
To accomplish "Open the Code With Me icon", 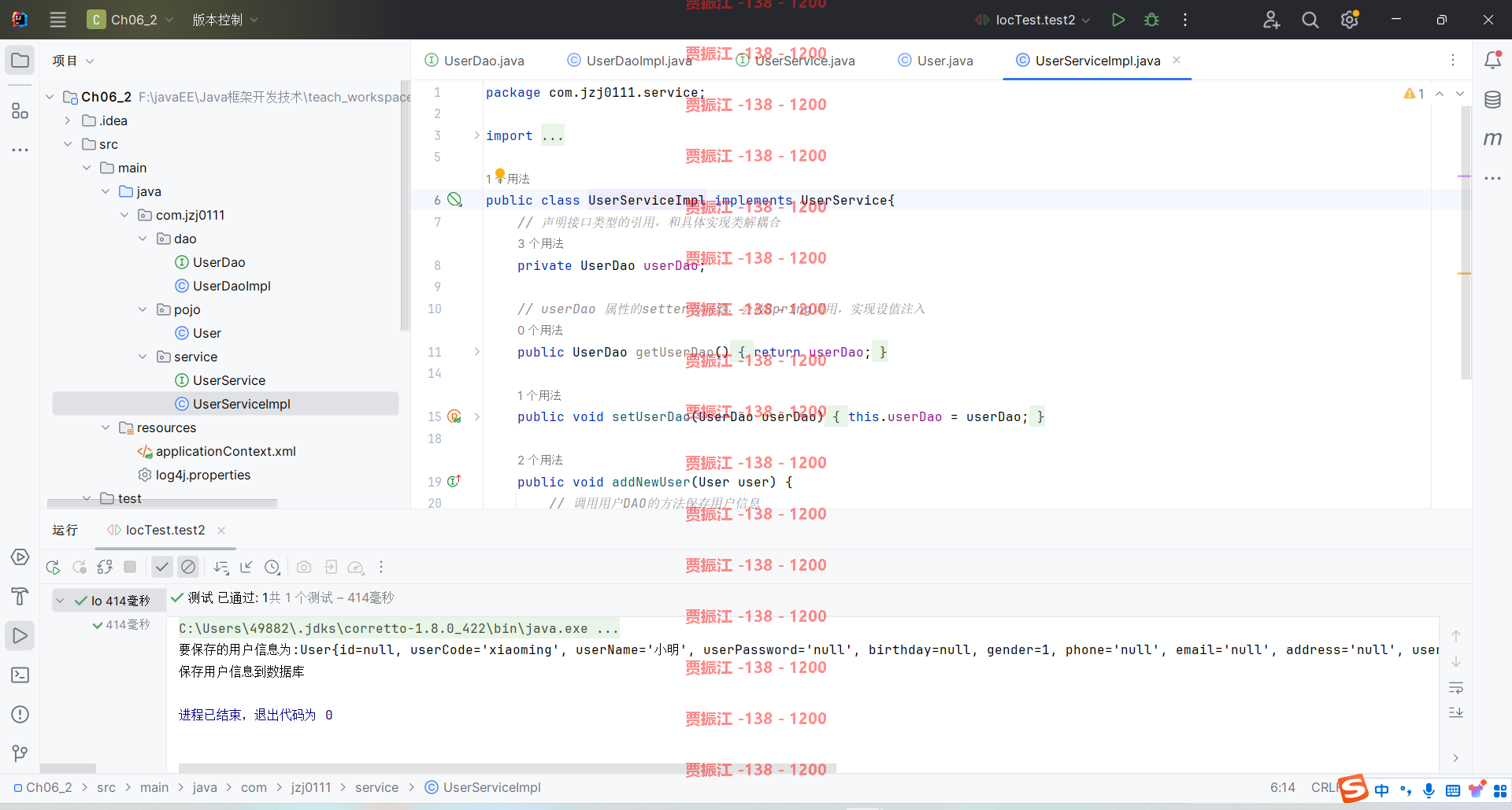I will pyautogui.click(x=1271, y=20).
